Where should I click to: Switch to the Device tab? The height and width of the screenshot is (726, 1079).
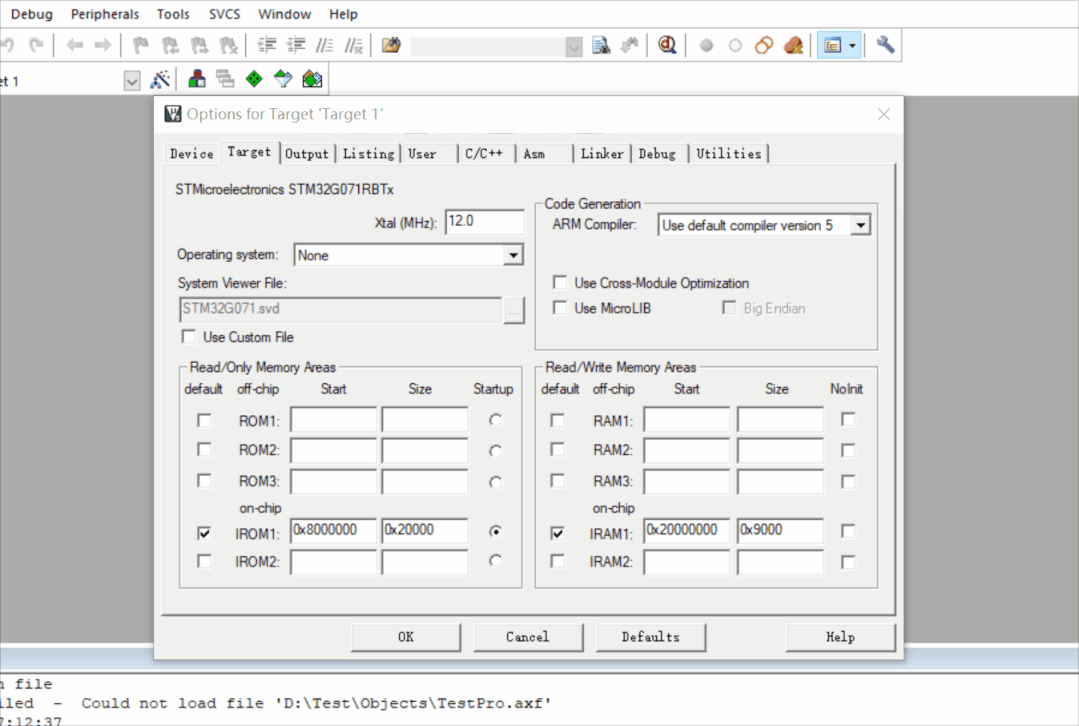coord(191,153)
